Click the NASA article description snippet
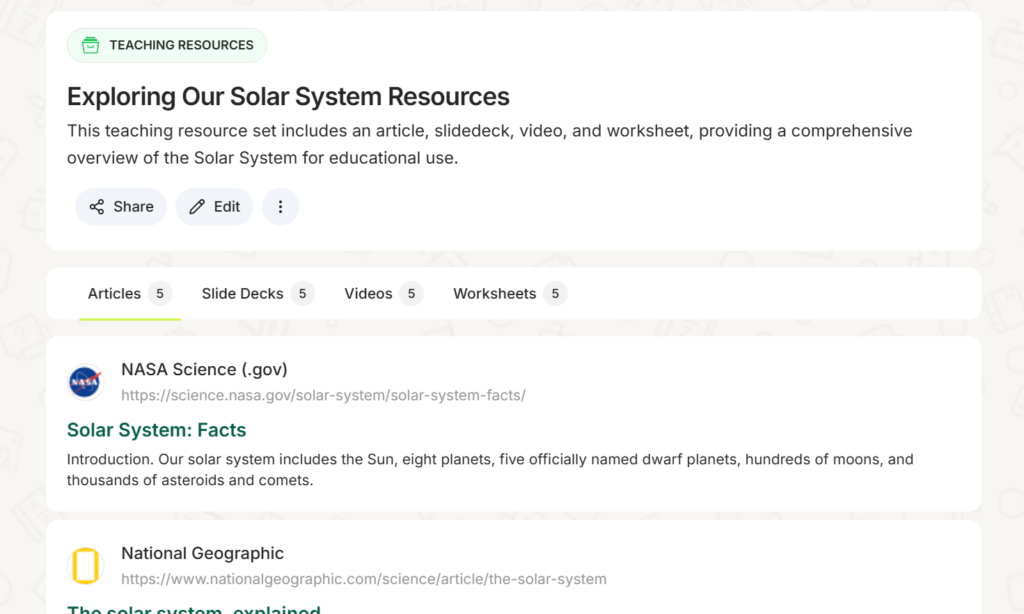 (x=490, y=470)
